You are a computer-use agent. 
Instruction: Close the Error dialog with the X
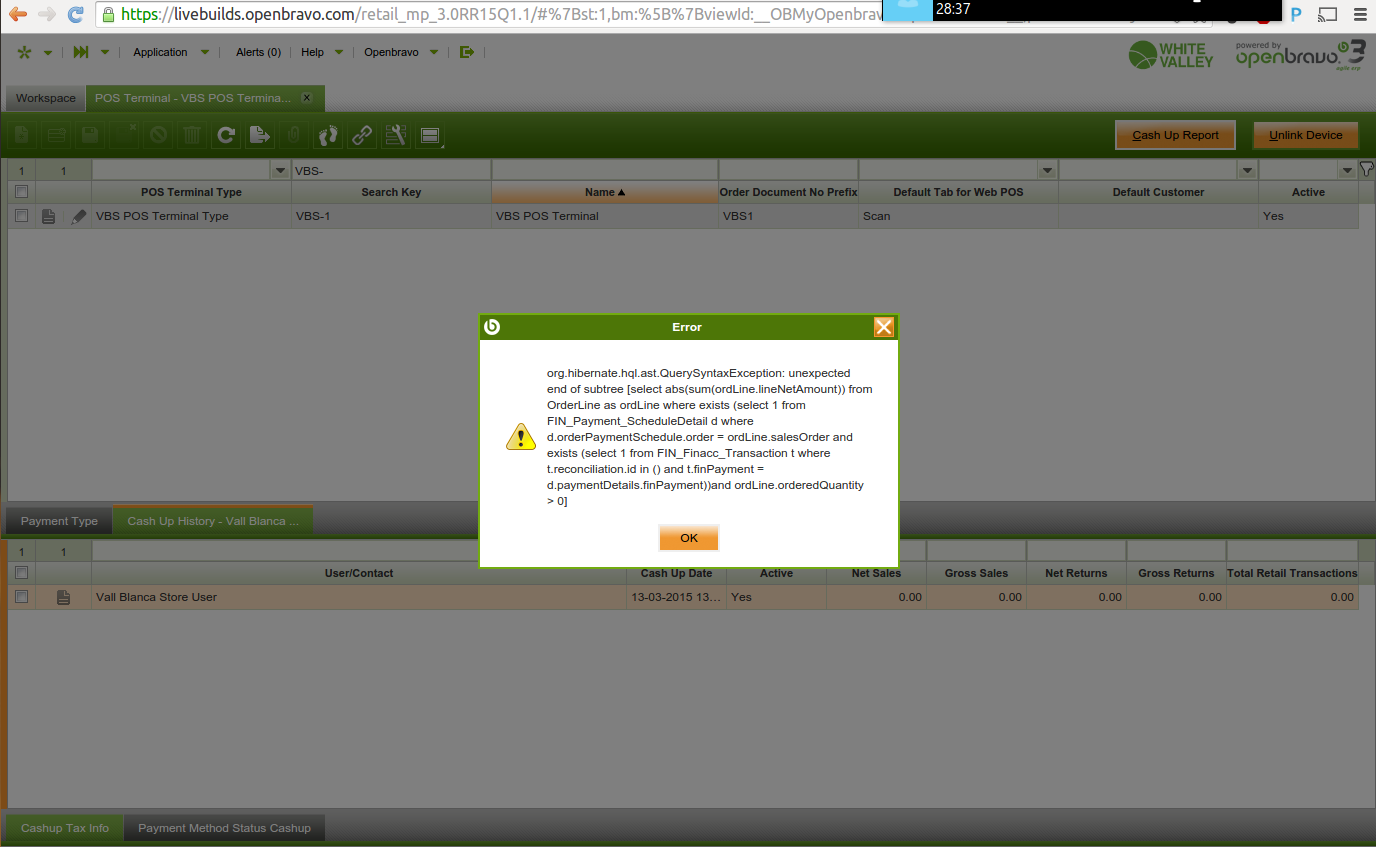[x=883, y=327]
